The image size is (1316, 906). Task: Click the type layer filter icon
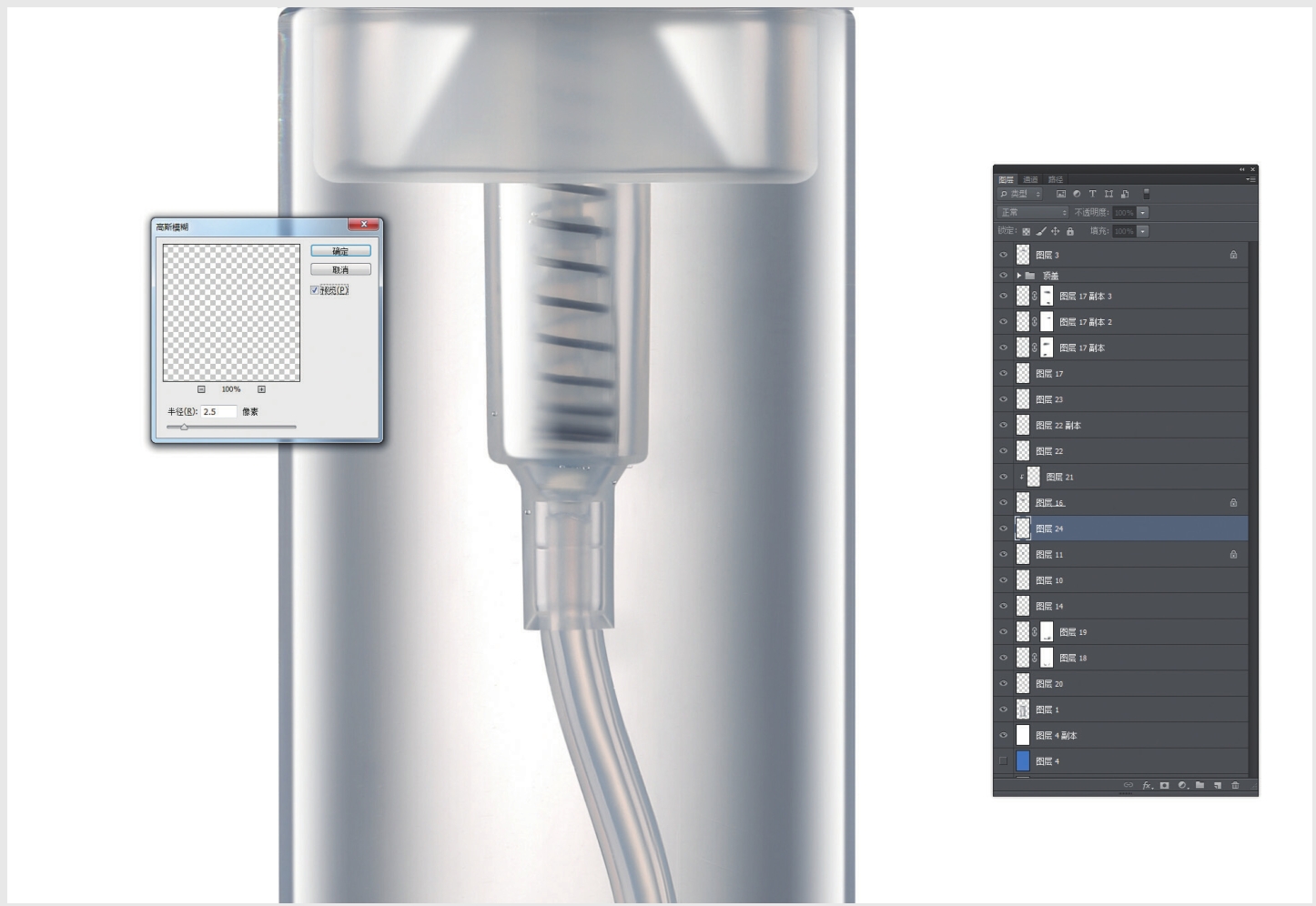(1092, 194)
